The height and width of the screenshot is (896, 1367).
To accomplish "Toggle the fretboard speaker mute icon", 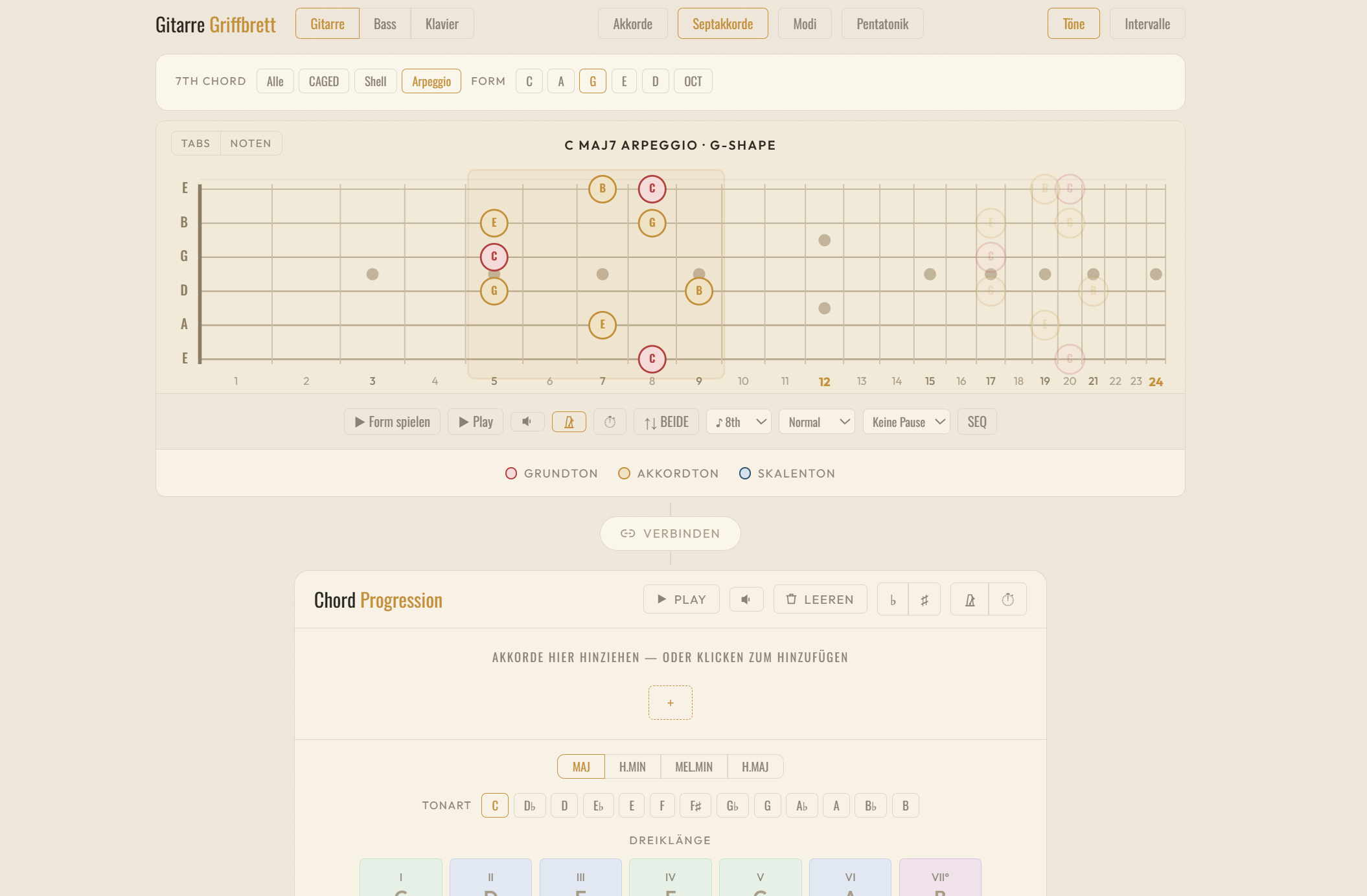I will point(527,422).
